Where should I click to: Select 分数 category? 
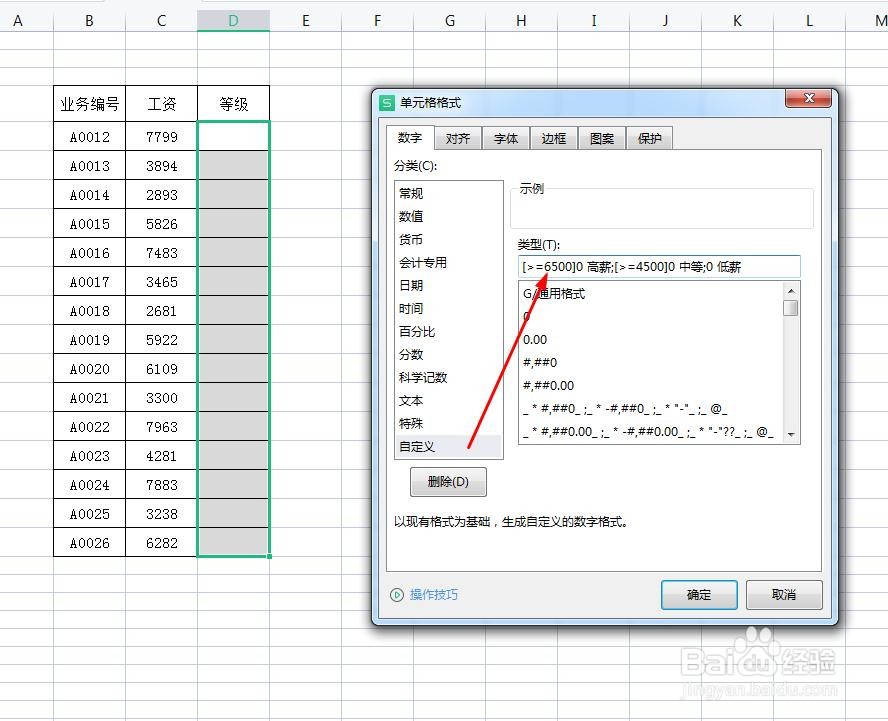(x=448, y=355)
